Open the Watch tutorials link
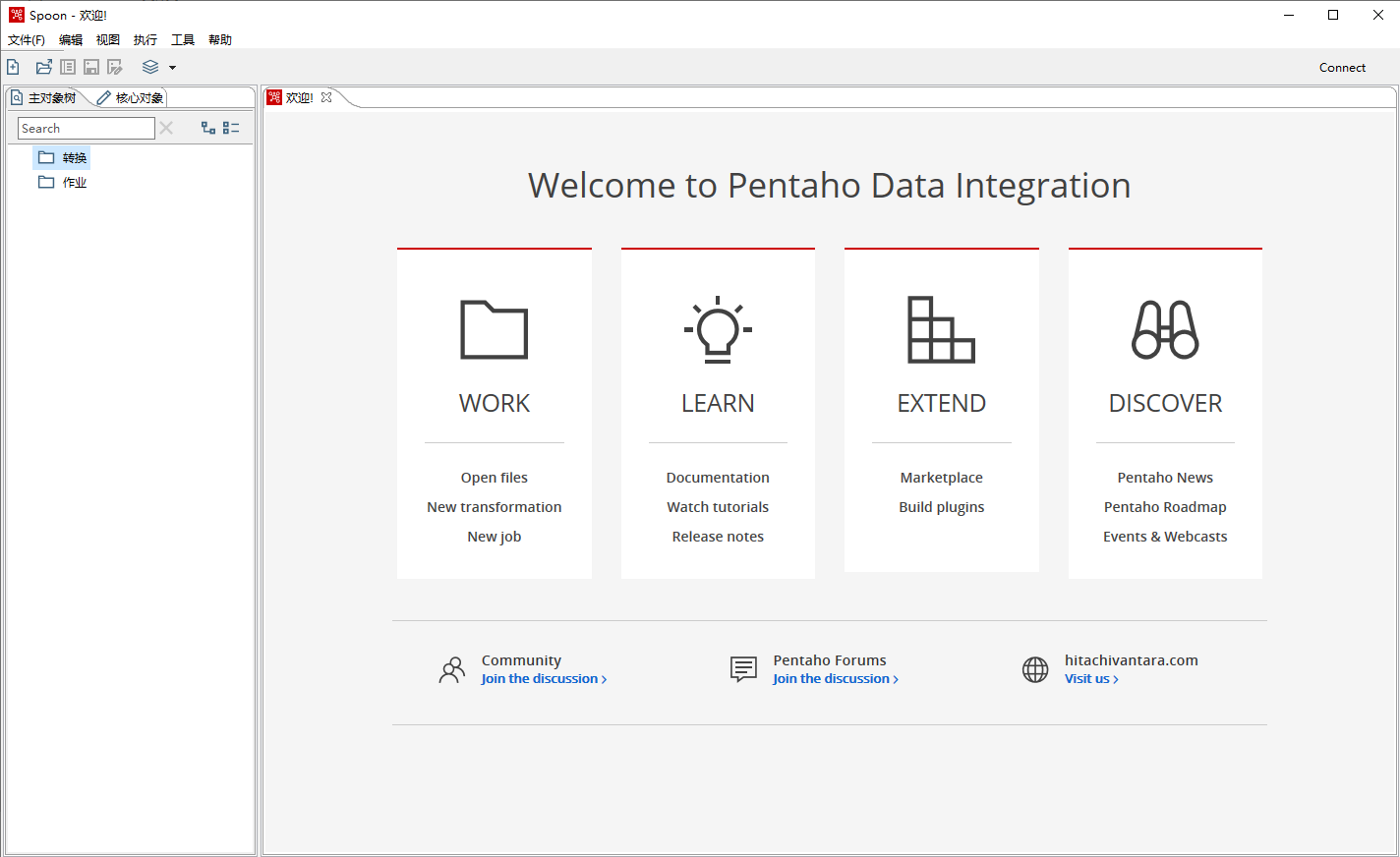Viewport: 1400px width, 857px height. (718, 507)
